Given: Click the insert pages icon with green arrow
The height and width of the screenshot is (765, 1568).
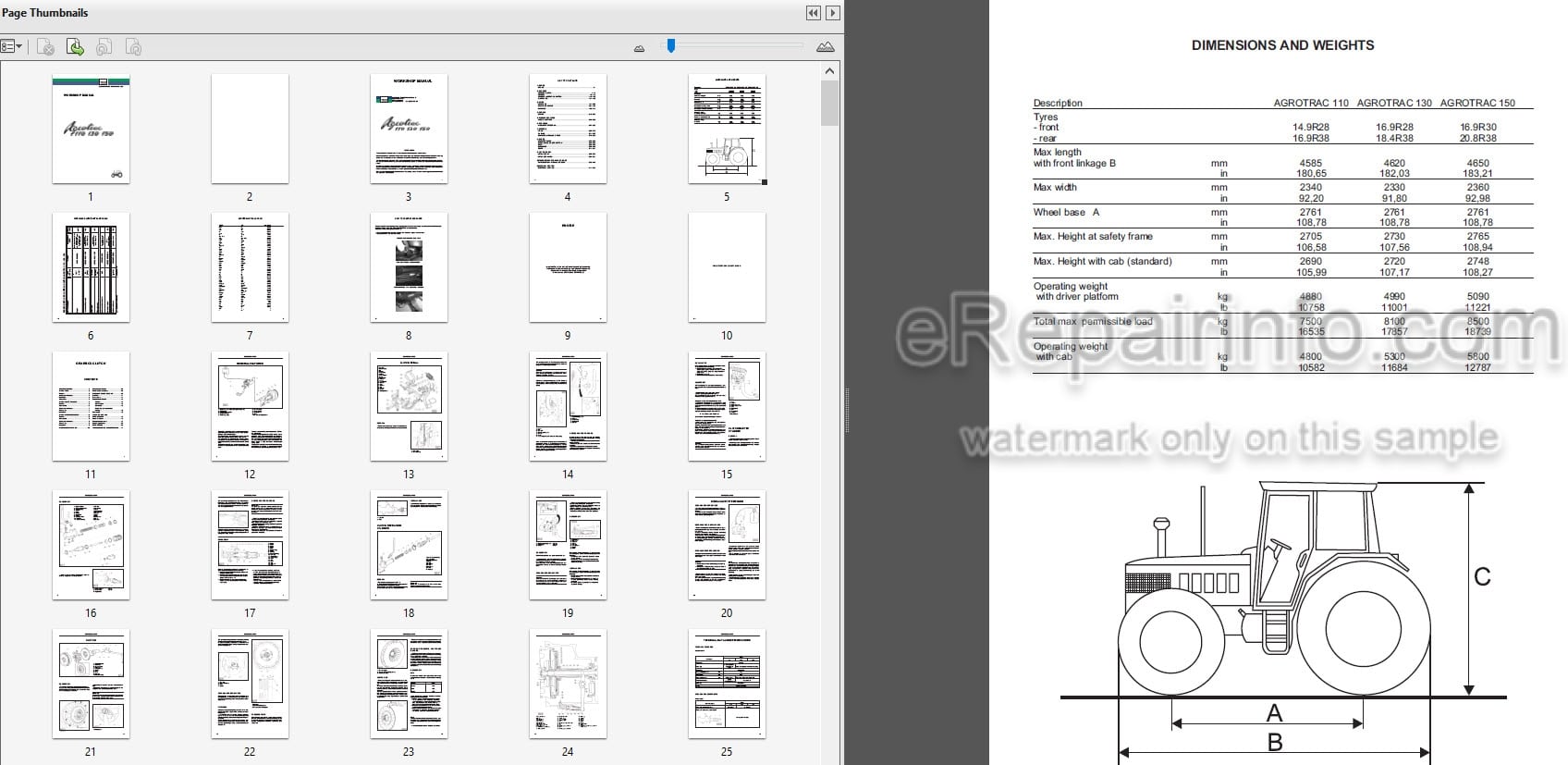Looking at the screenshot, I should tap(75, 47).
